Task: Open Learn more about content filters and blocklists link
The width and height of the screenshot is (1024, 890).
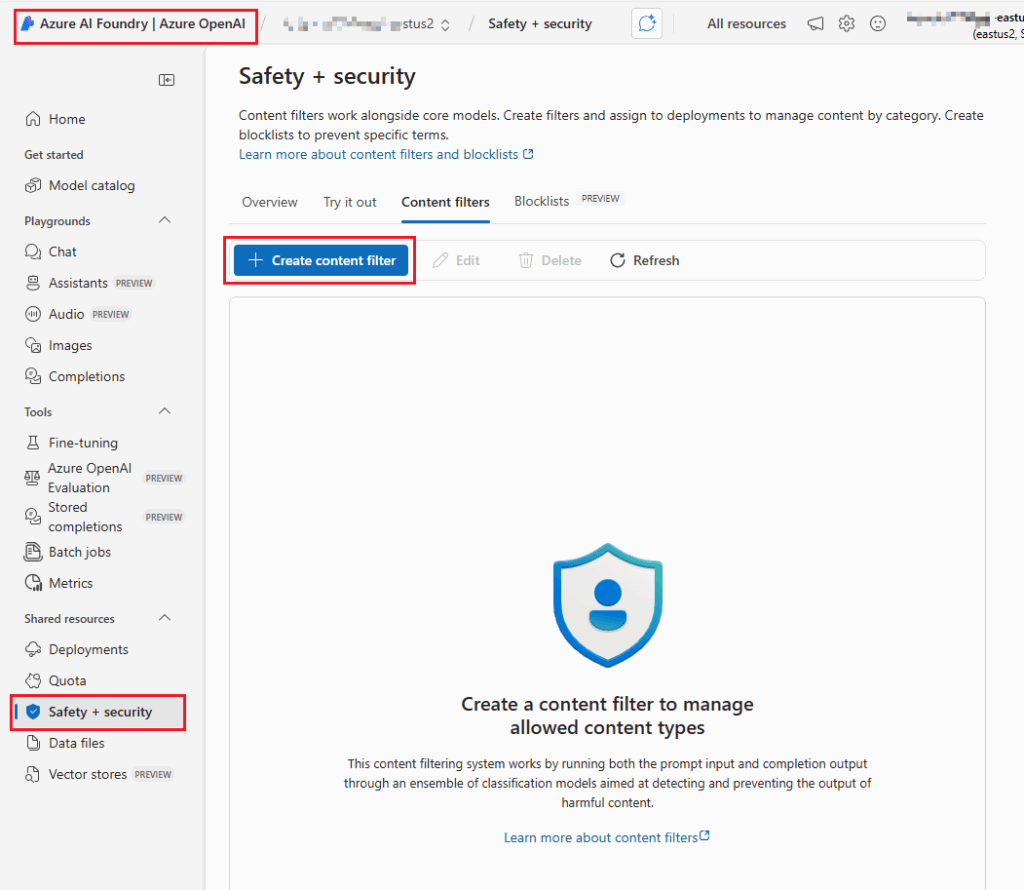Action: pos(386,154)
